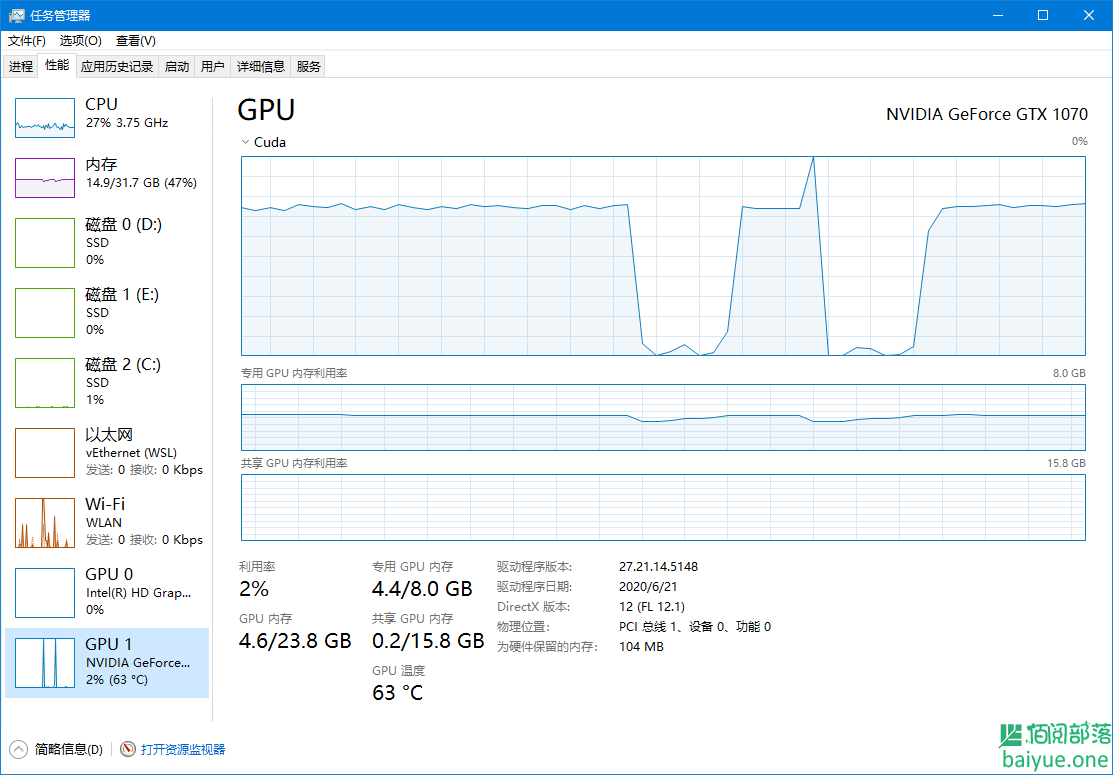The height and width of the screenshot is (775, 1113).
Task: Click 简略信息(D) to show fewer details
Action: [69, 749]
